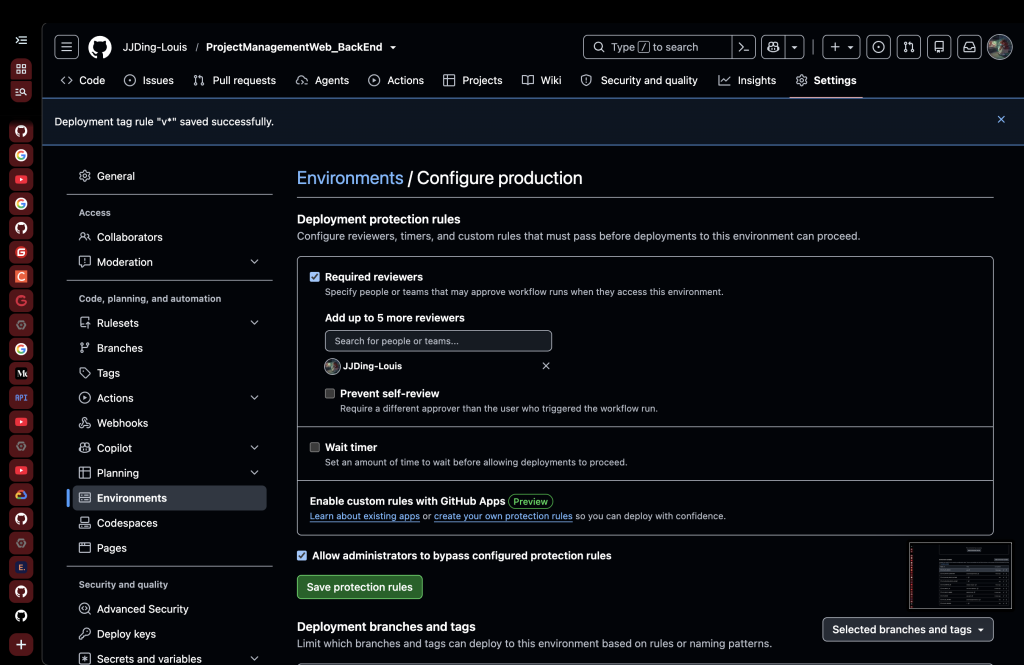Open create your own protection rules link

503,516
